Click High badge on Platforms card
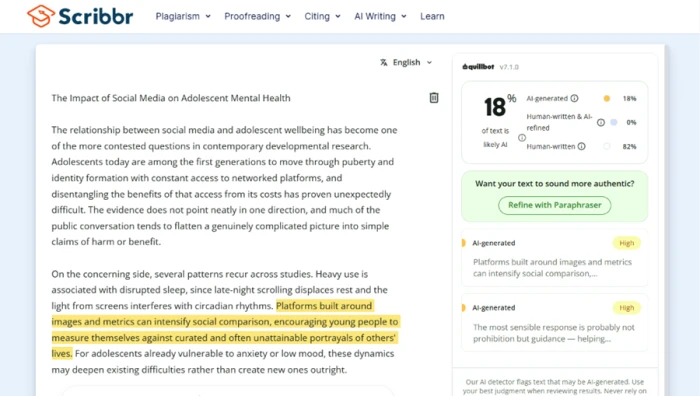 click(x=626, y=243)
